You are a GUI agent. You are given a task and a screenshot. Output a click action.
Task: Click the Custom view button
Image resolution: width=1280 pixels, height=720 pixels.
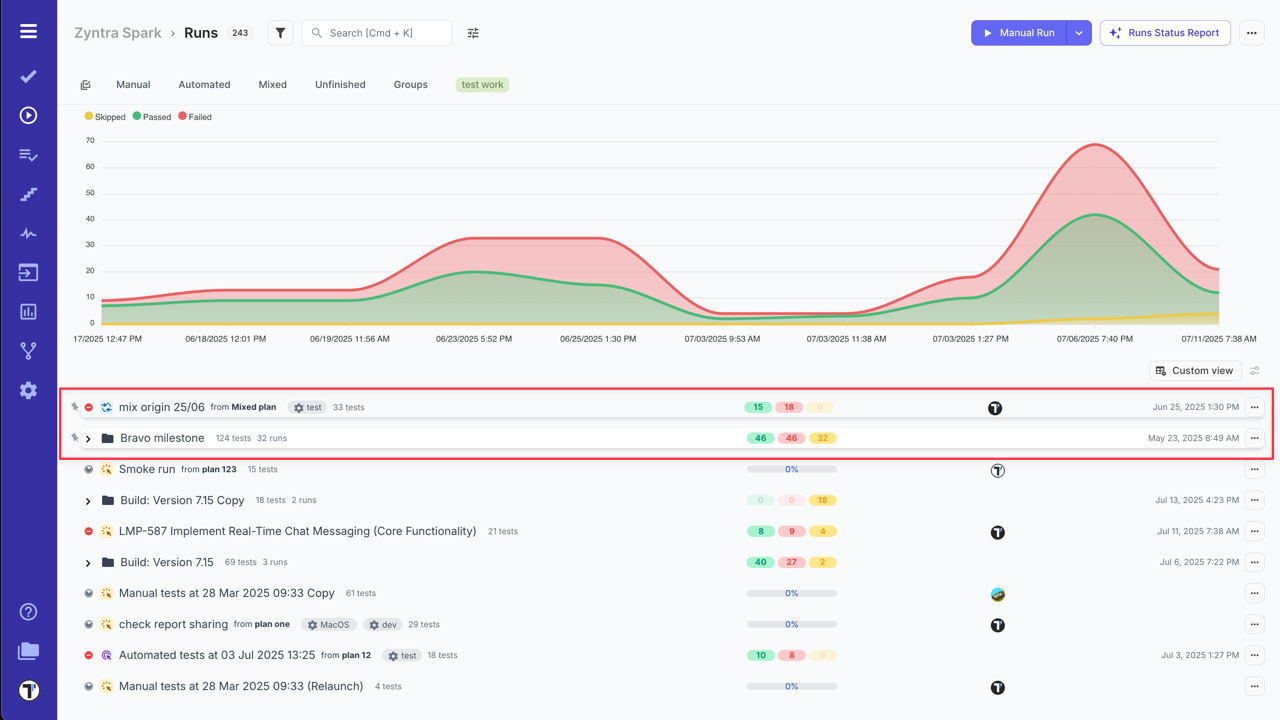pyautogui.click(x=1194, y=371)
